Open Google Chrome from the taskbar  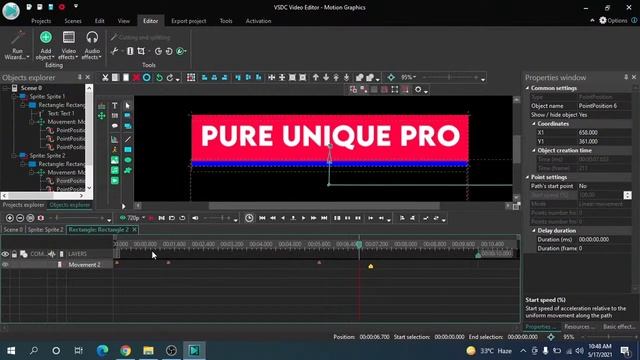point(125,350)
